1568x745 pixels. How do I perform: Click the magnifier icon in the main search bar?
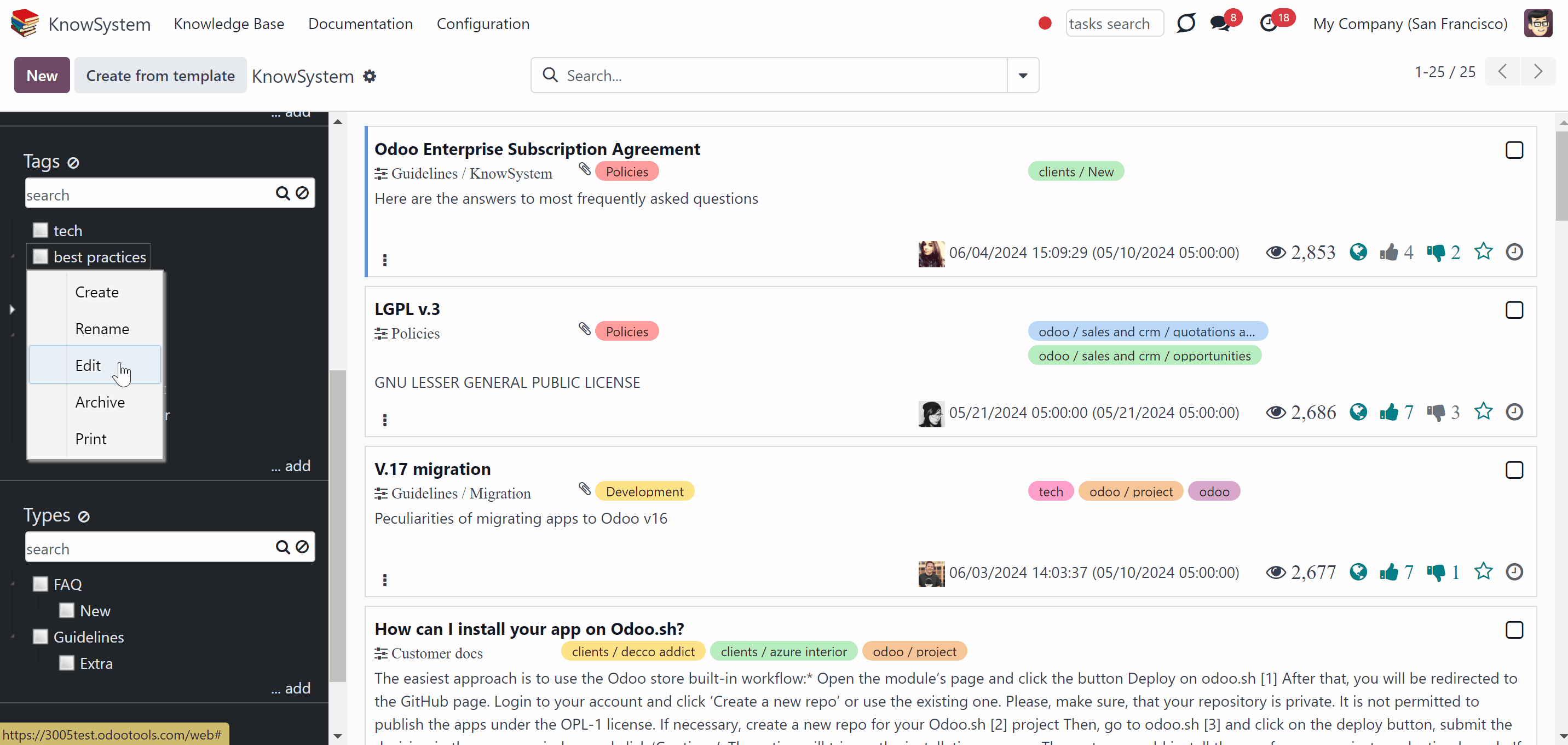point(550,74)
